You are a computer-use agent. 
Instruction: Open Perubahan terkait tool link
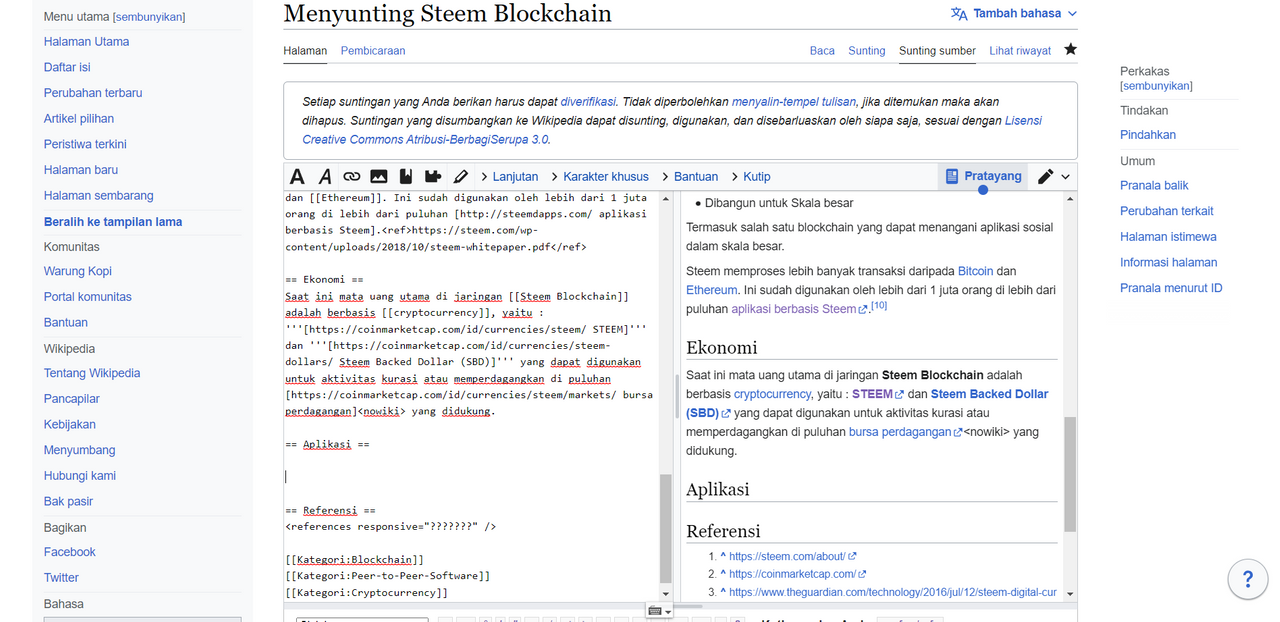click(x=1167, y=212)
